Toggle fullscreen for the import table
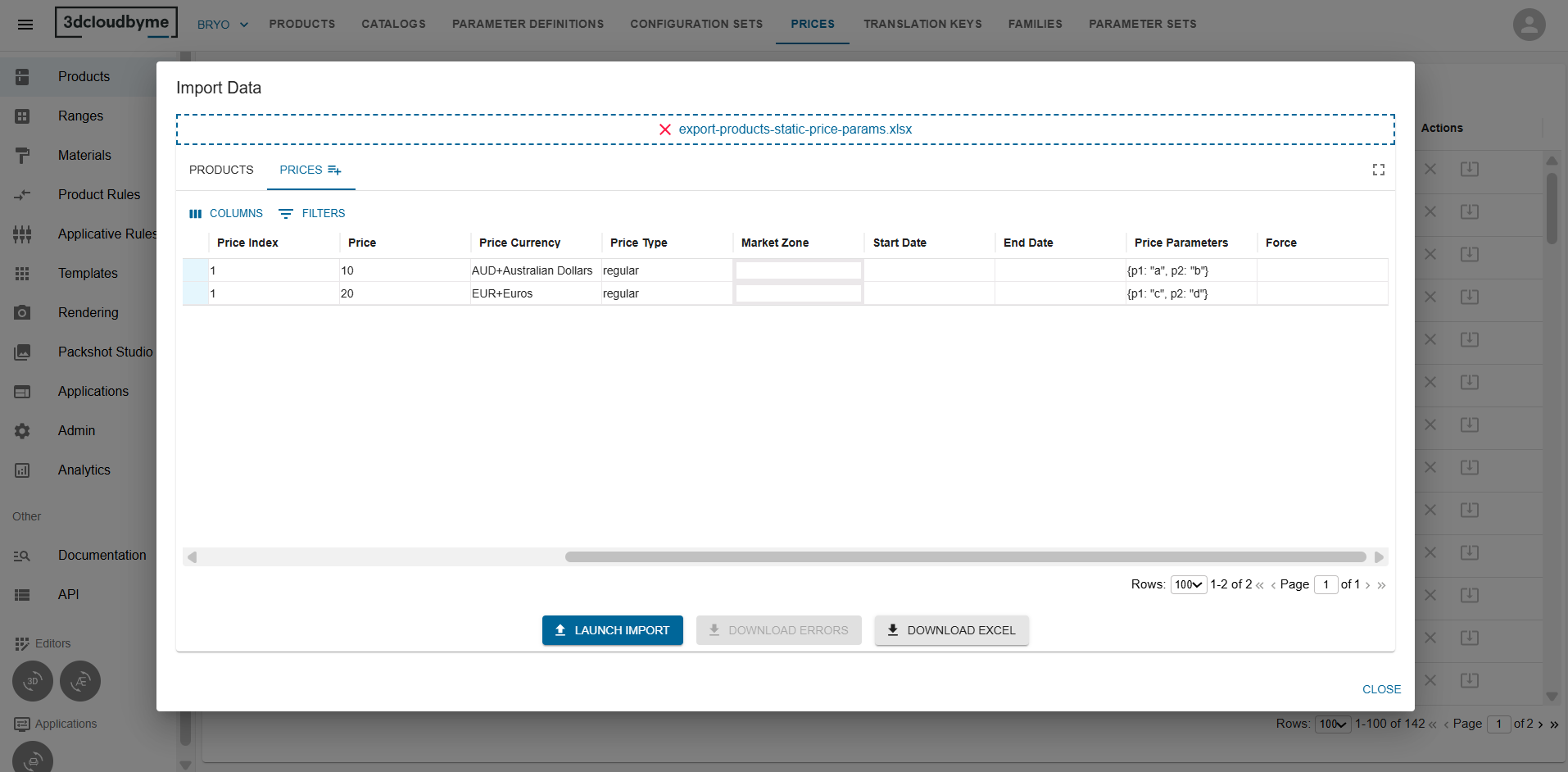The width and height of the screenshot is (1568, 772). click(x=1379, y=170)
